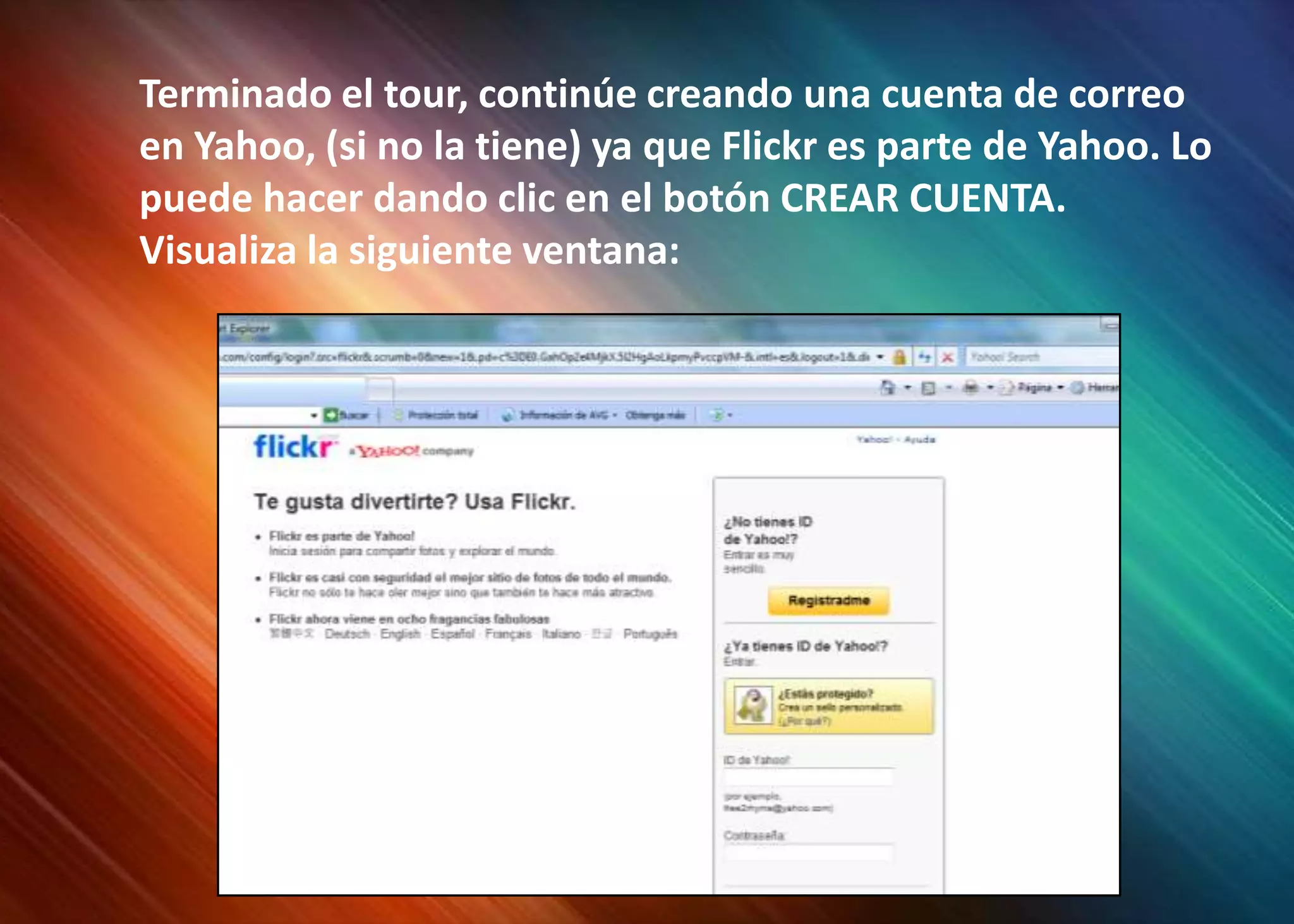The height and width of the screenshot is (924, 1294).
Task: Click the green AVG toolbar options icon
Action: [717, 415]
